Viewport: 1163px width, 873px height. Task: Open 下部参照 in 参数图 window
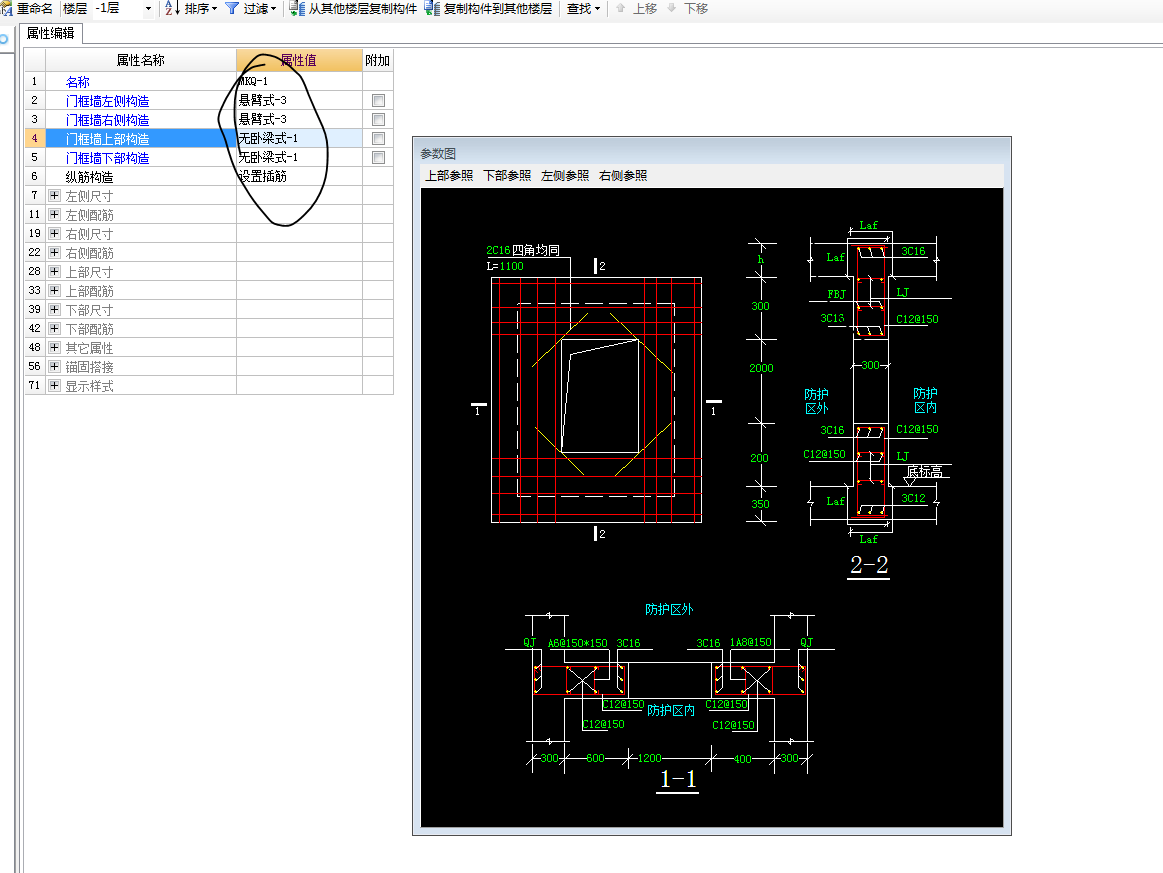click(x=507, y=176)
